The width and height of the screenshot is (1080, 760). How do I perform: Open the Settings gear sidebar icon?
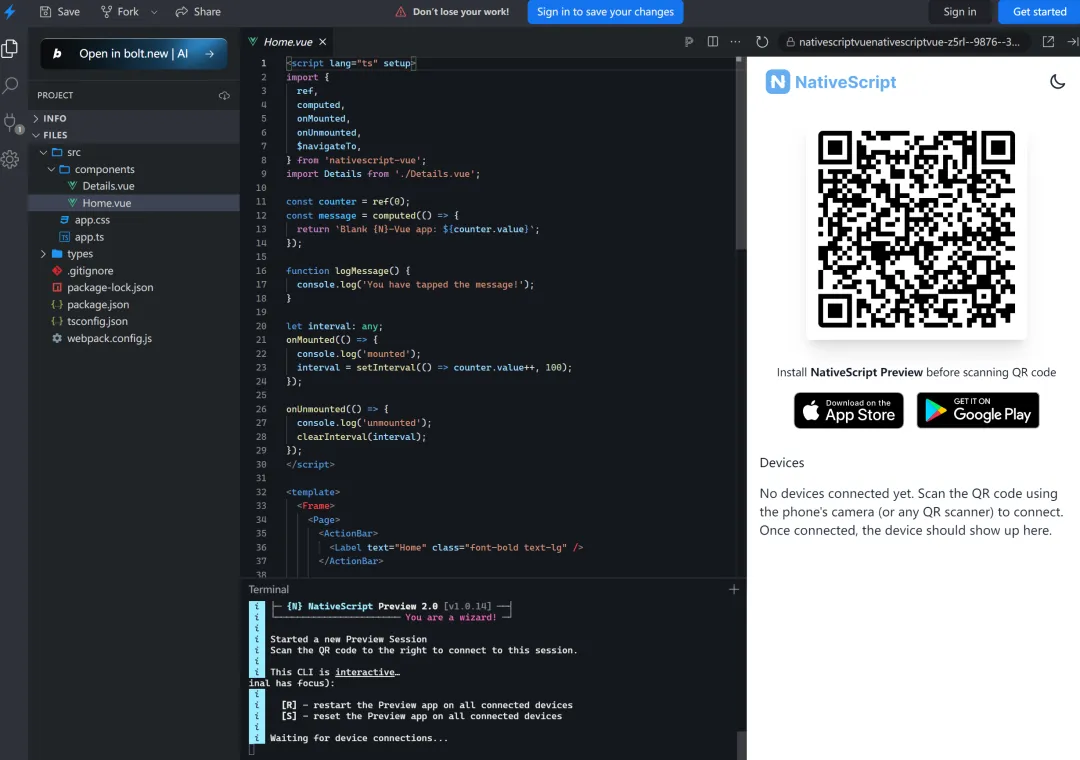pos(10,160)
